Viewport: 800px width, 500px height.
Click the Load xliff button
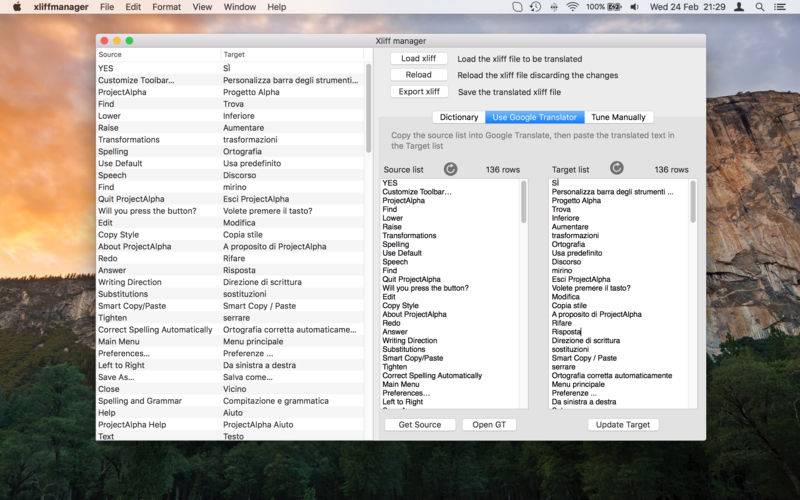point(418,59)
